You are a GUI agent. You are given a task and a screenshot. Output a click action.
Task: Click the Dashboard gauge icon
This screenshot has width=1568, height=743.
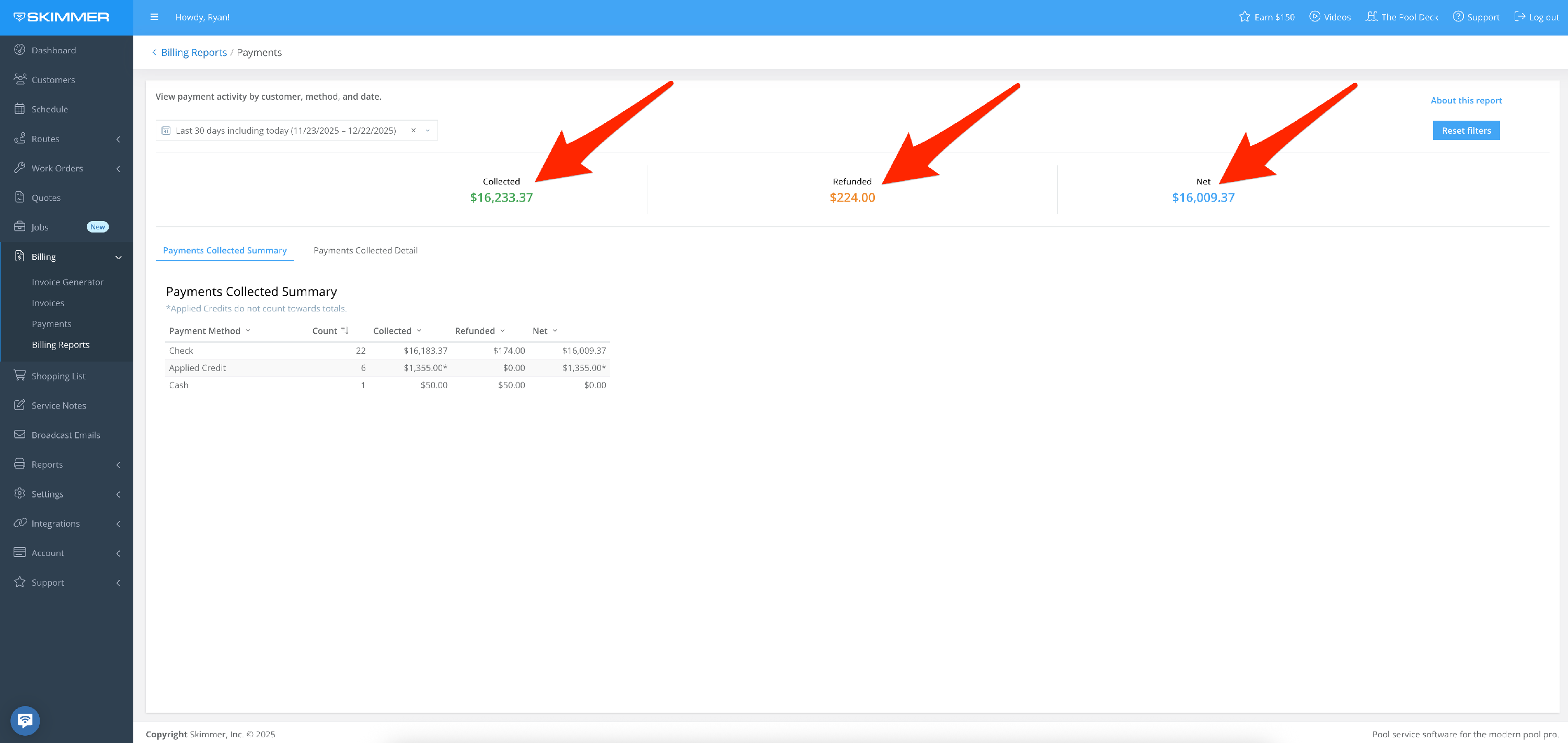click(x=19, y=50)
